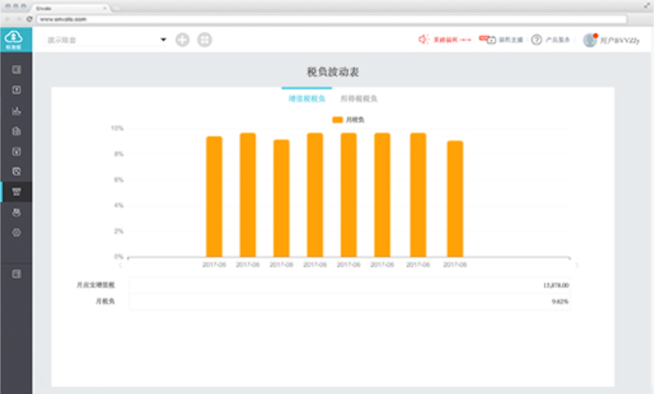Select the rightmost orange bar

tap(455, 198)
